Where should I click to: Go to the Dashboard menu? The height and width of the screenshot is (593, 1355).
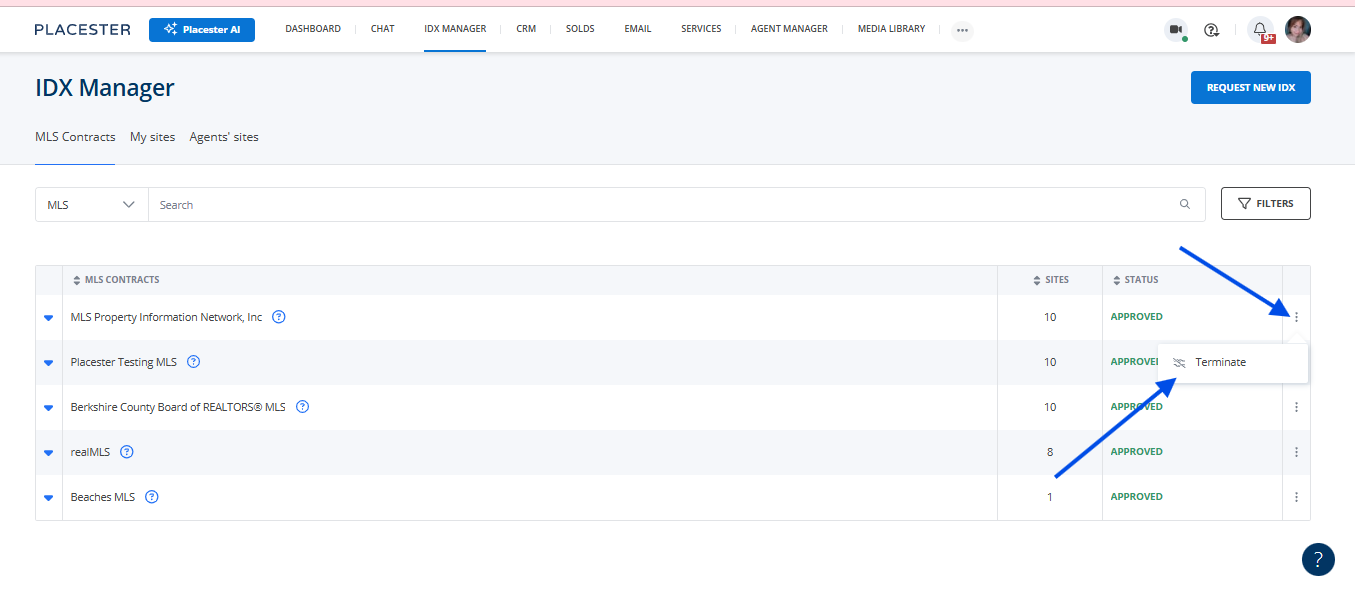(x=313, y=29)
